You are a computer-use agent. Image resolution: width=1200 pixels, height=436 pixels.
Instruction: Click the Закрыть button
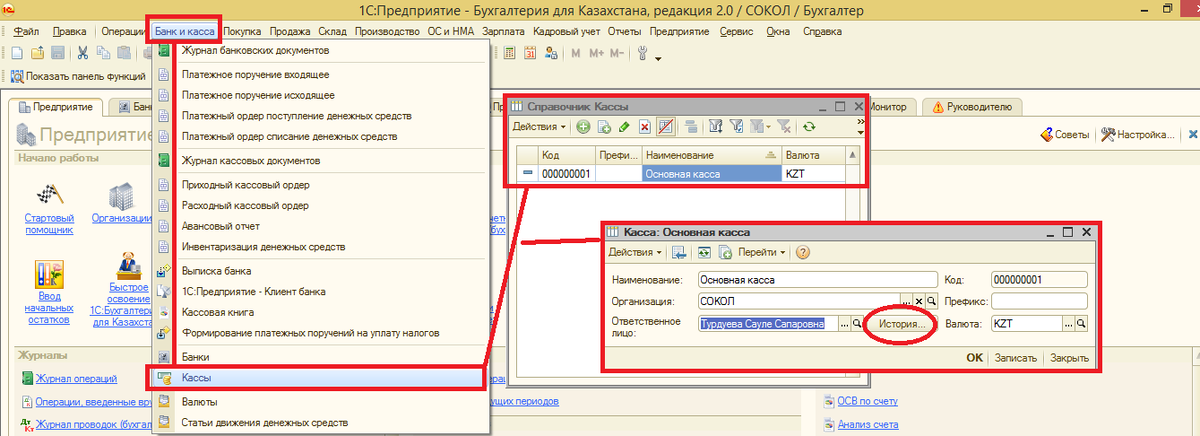coord(1069,358)
